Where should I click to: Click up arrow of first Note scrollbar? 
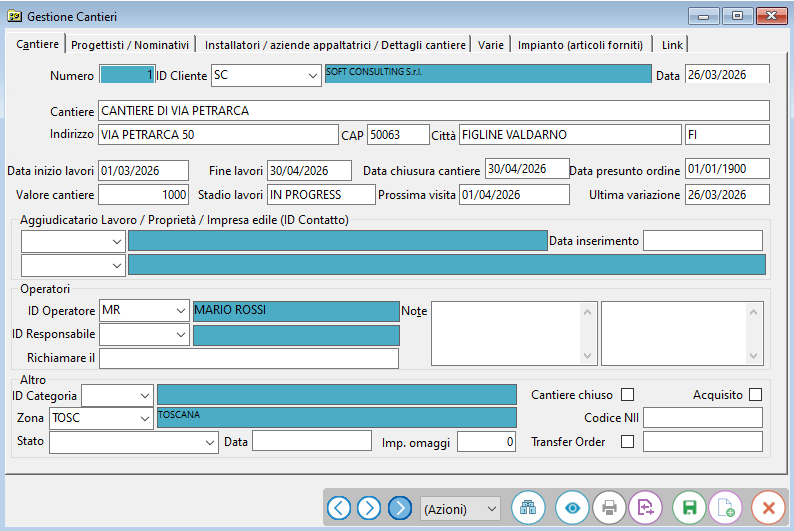click(x=587, y=312)
